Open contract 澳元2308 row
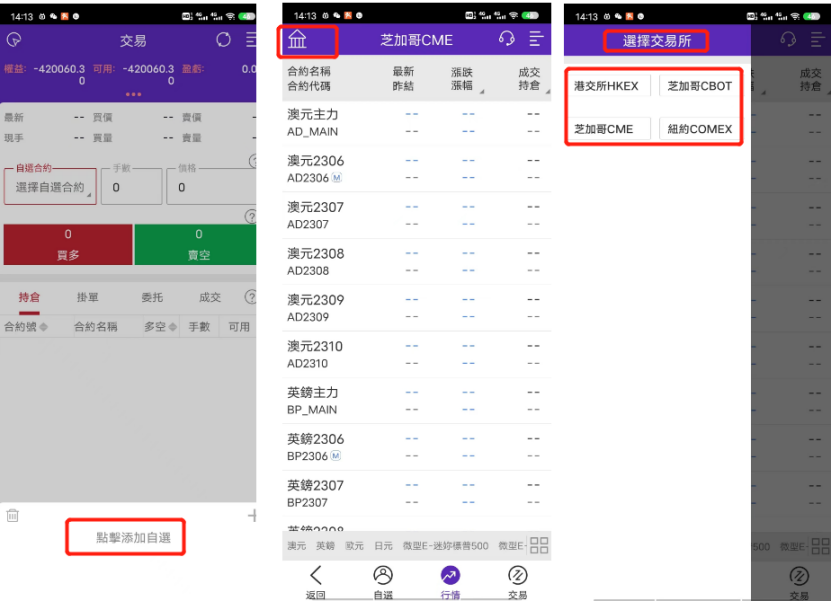 [417, 262]
